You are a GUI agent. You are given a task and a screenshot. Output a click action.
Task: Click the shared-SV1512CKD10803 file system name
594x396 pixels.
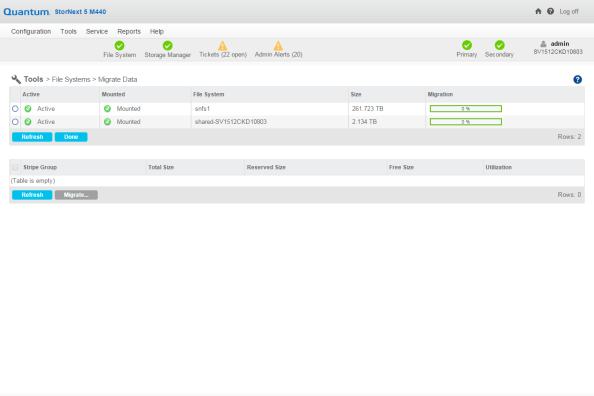point(231,122)
